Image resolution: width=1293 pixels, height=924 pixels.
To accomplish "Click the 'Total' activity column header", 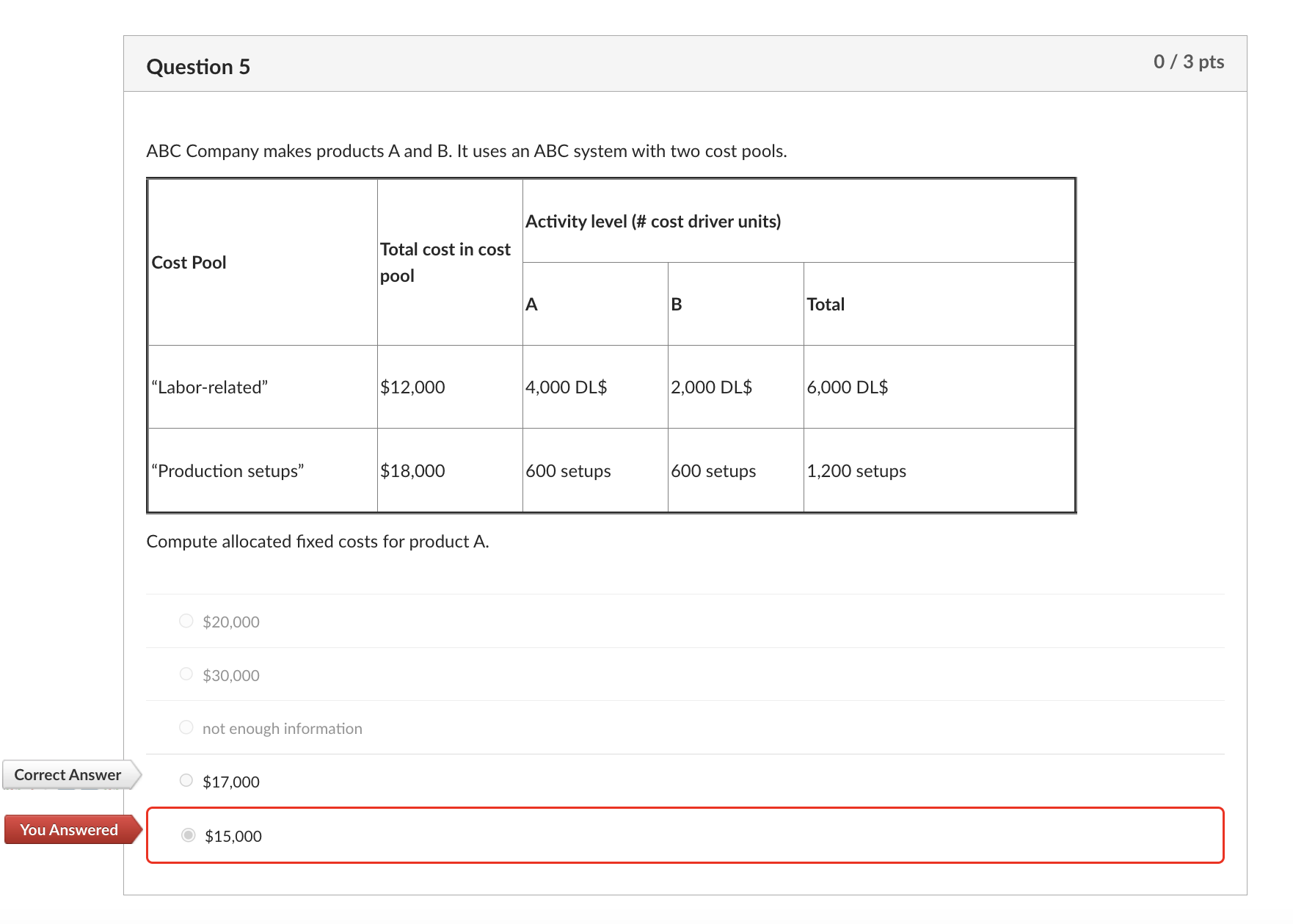I will [826, 305].
